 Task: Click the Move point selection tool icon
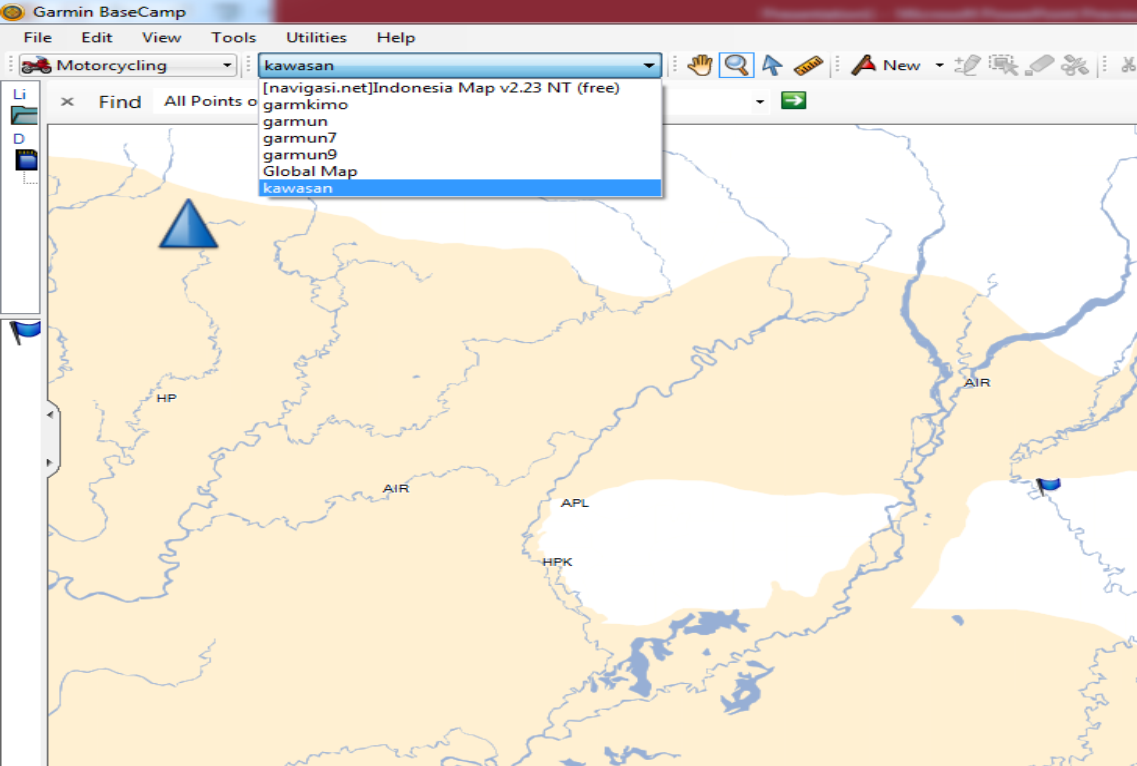pos(1004,65)
